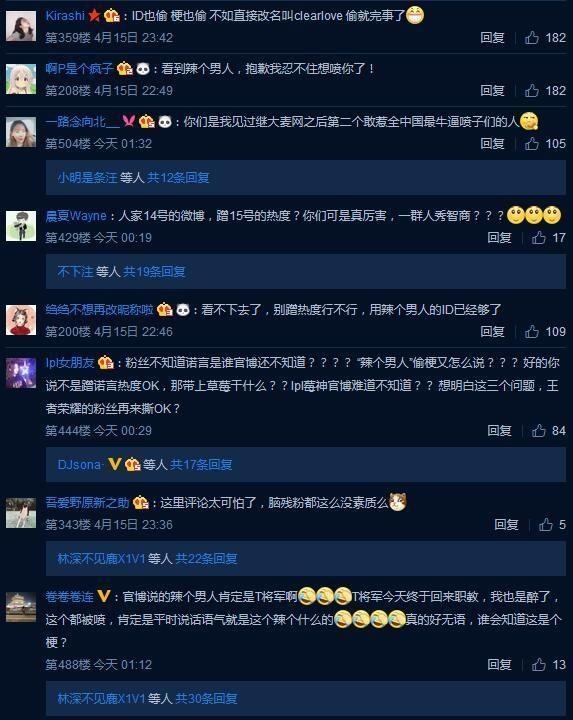
Task: Like 晨夏Wayne's comment thumbs-up icon
Action: tap(539, 237)
